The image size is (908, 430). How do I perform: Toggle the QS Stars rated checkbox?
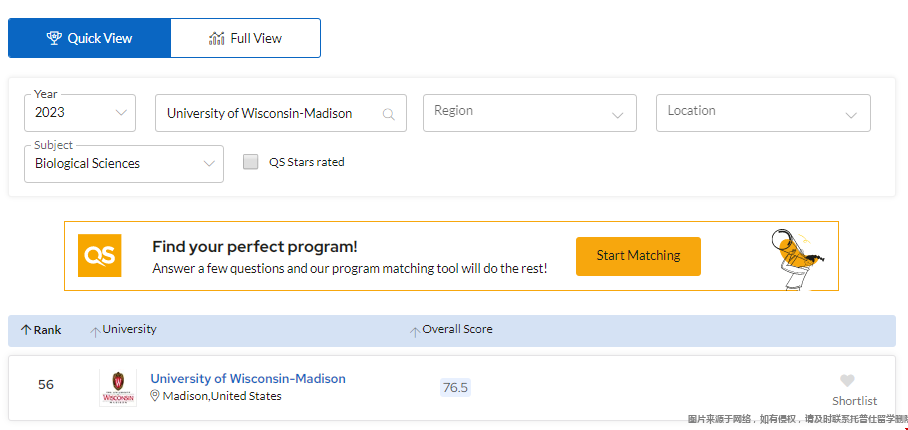click(251, 162)
